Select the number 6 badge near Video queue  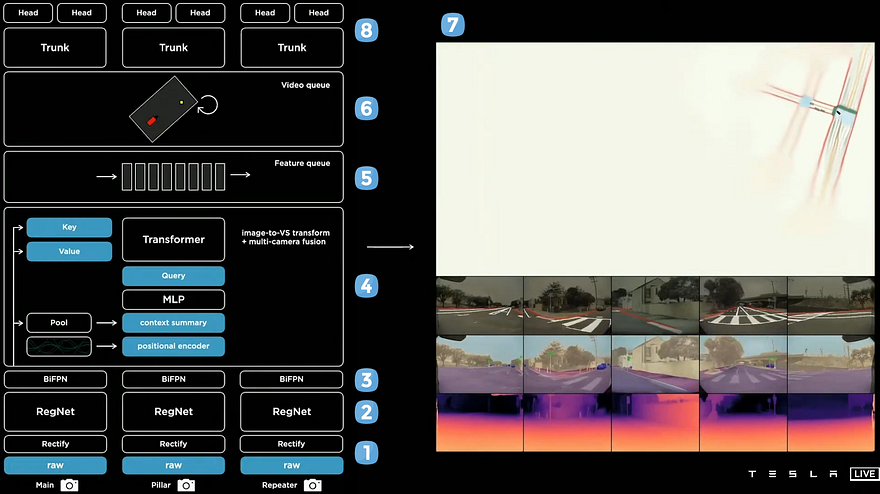pyautogui.click(x=366, y=108)
